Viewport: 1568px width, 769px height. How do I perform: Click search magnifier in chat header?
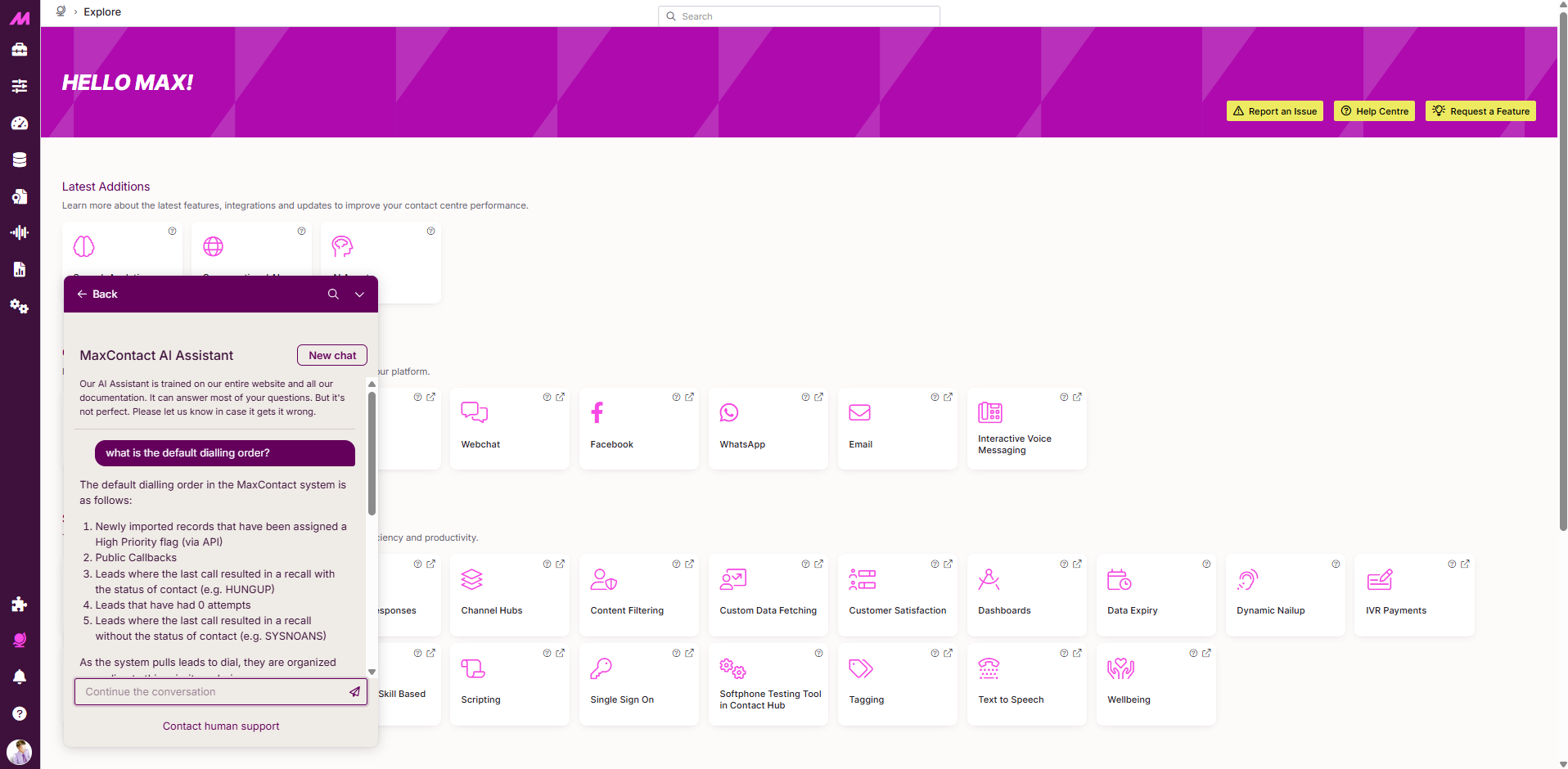(333, 294)
